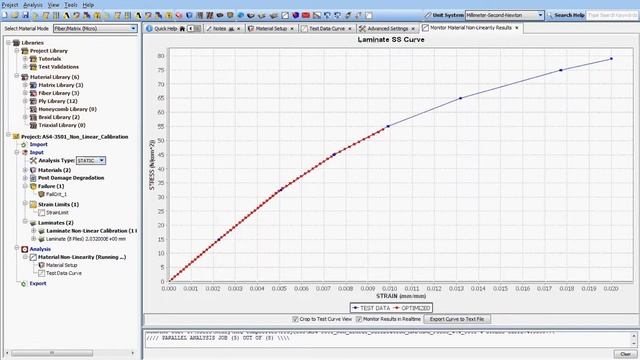Click the red rectangular toolbar icon
The height and width of the screenshot is (360, 640).
tap(306, 15)
